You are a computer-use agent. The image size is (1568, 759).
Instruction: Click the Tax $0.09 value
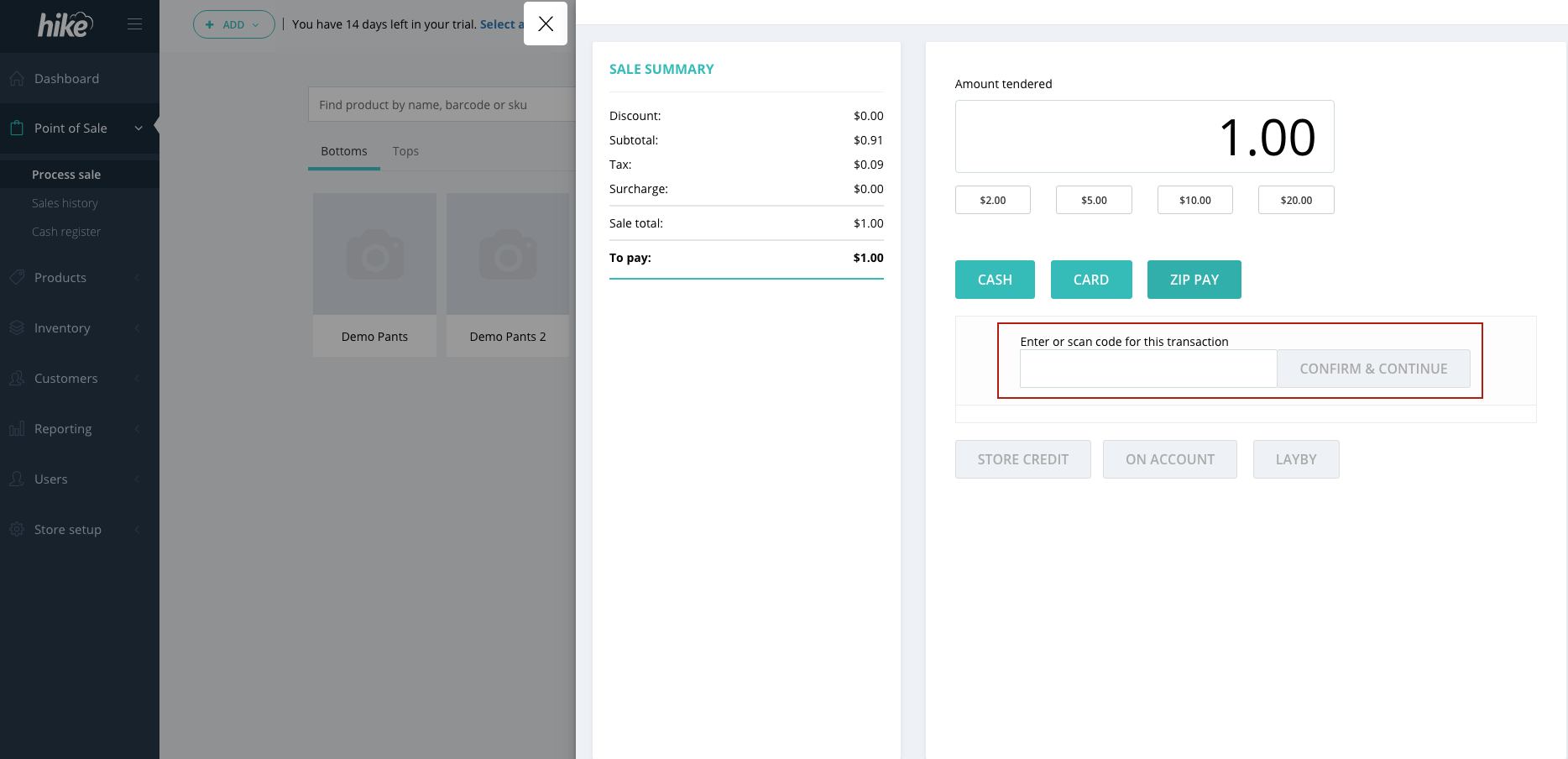point(868,165)
